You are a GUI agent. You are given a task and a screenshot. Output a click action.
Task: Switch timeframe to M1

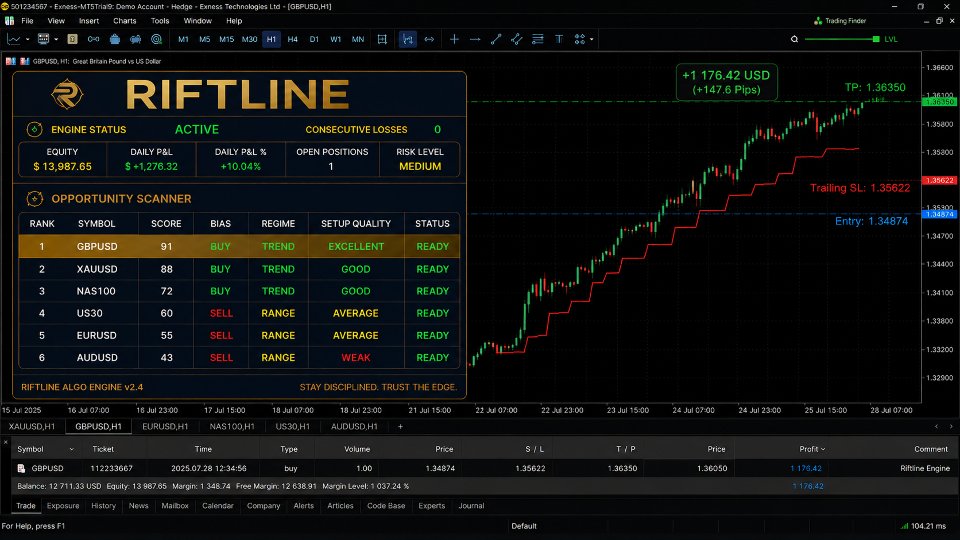[183, 39]
